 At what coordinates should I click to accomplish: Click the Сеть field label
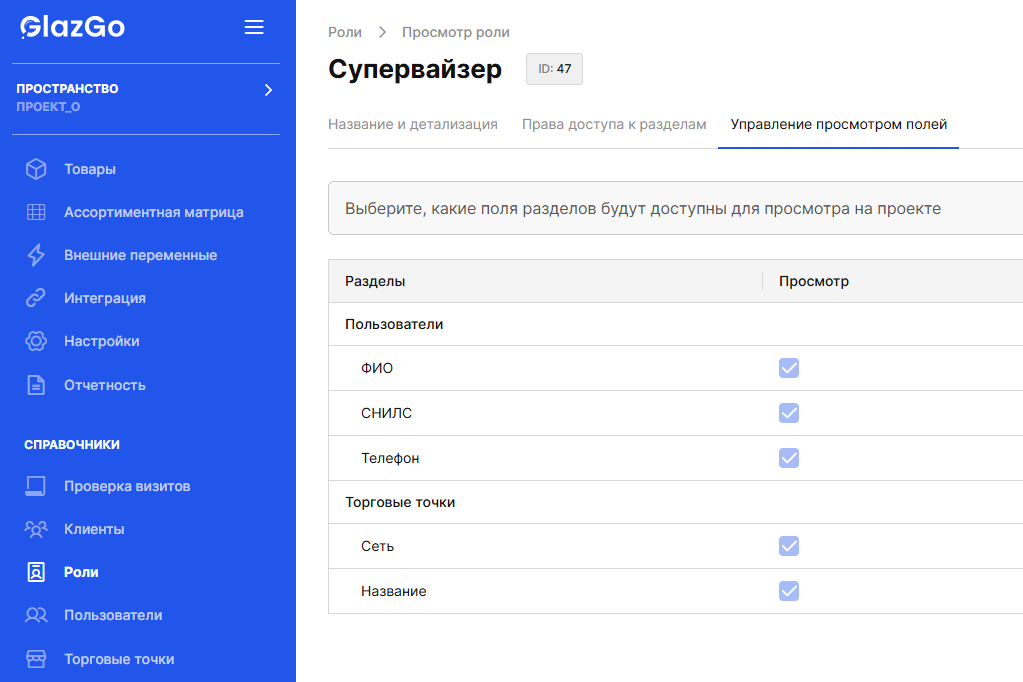coord(377,546)
